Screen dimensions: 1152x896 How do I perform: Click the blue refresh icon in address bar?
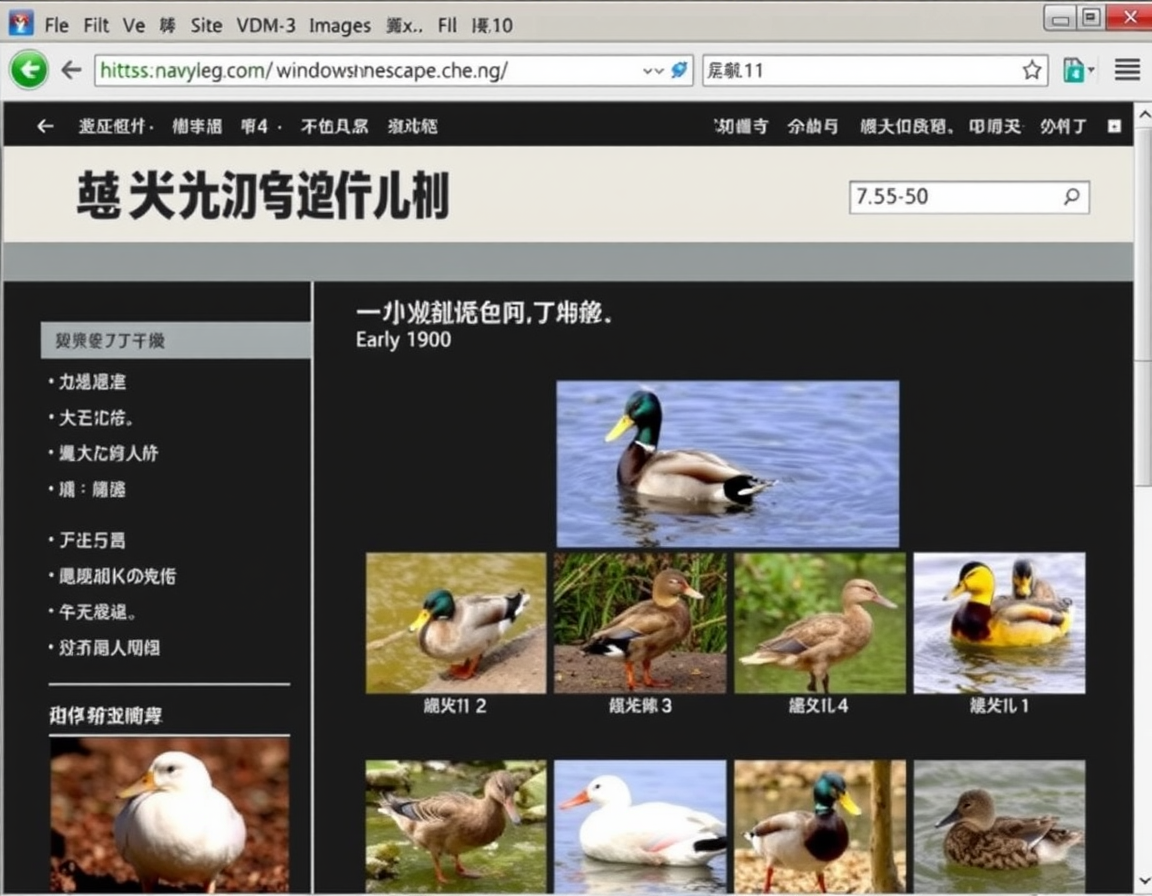680,71
